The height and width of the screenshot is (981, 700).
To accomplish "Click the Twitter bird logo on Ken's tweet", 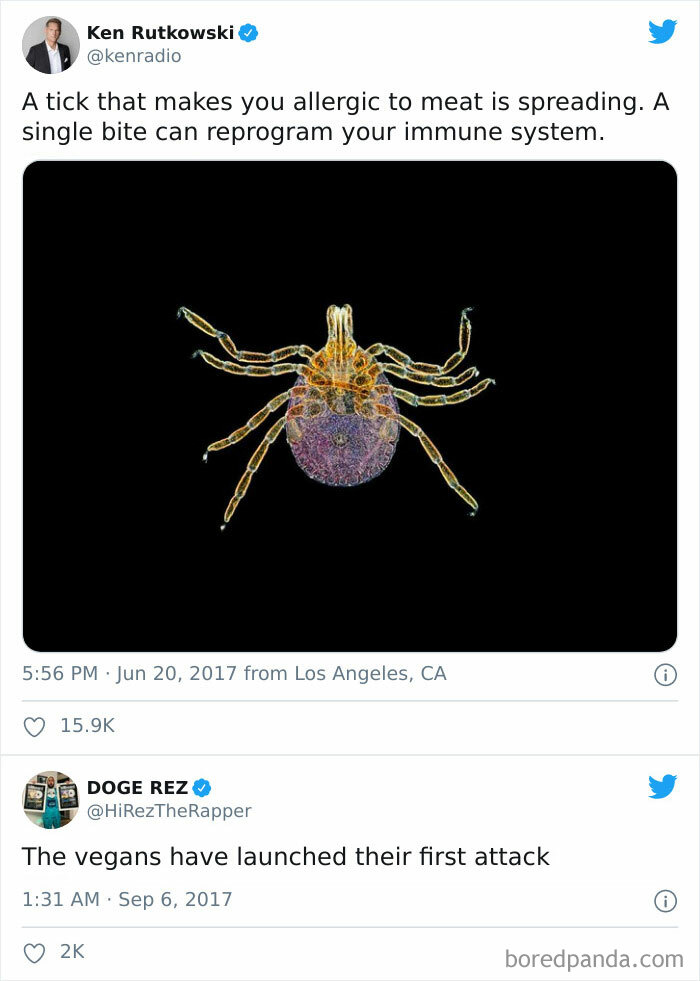I will click(x=663, y=33).
